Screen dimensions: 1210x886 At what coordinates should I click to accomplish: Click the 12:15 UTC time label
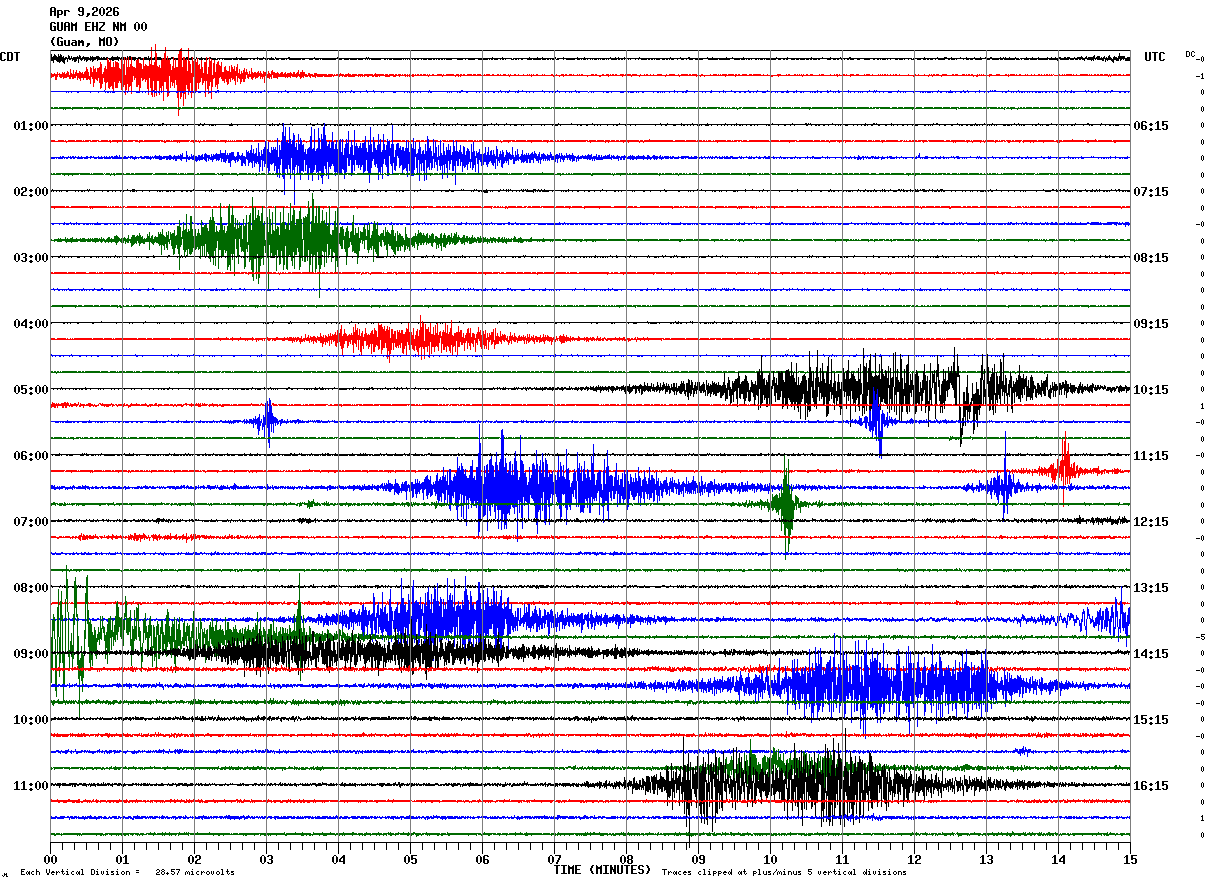pos(1152,522)
